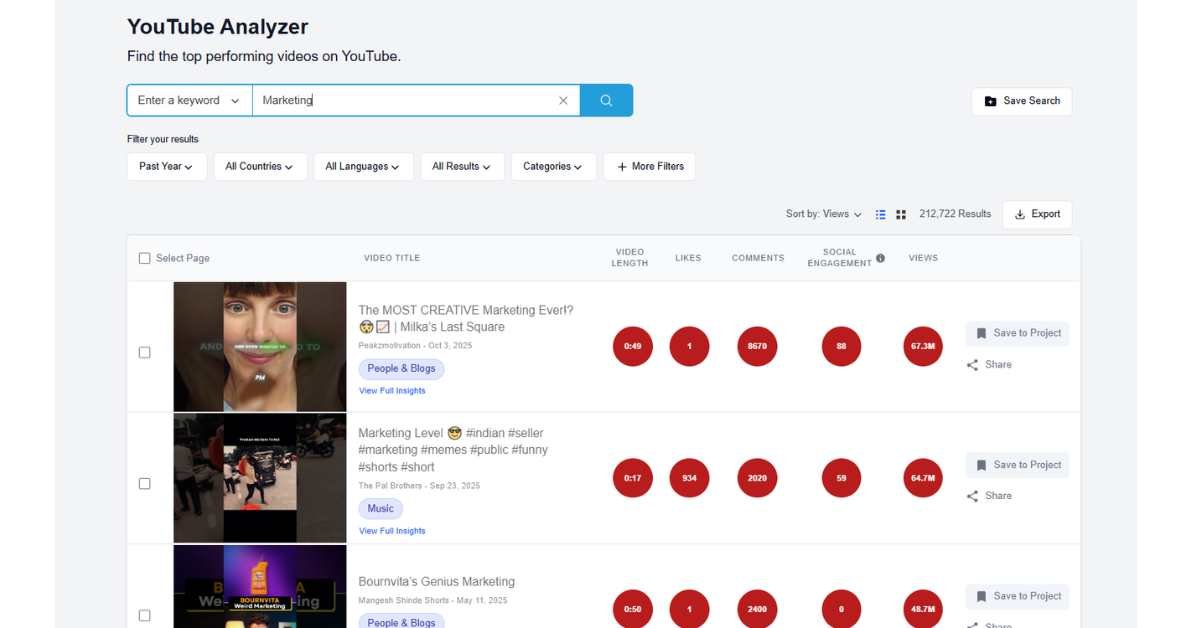Screen dimensions: 1200x628
Task: Click the Social Engagement column header
Action: tap(840, 258)
